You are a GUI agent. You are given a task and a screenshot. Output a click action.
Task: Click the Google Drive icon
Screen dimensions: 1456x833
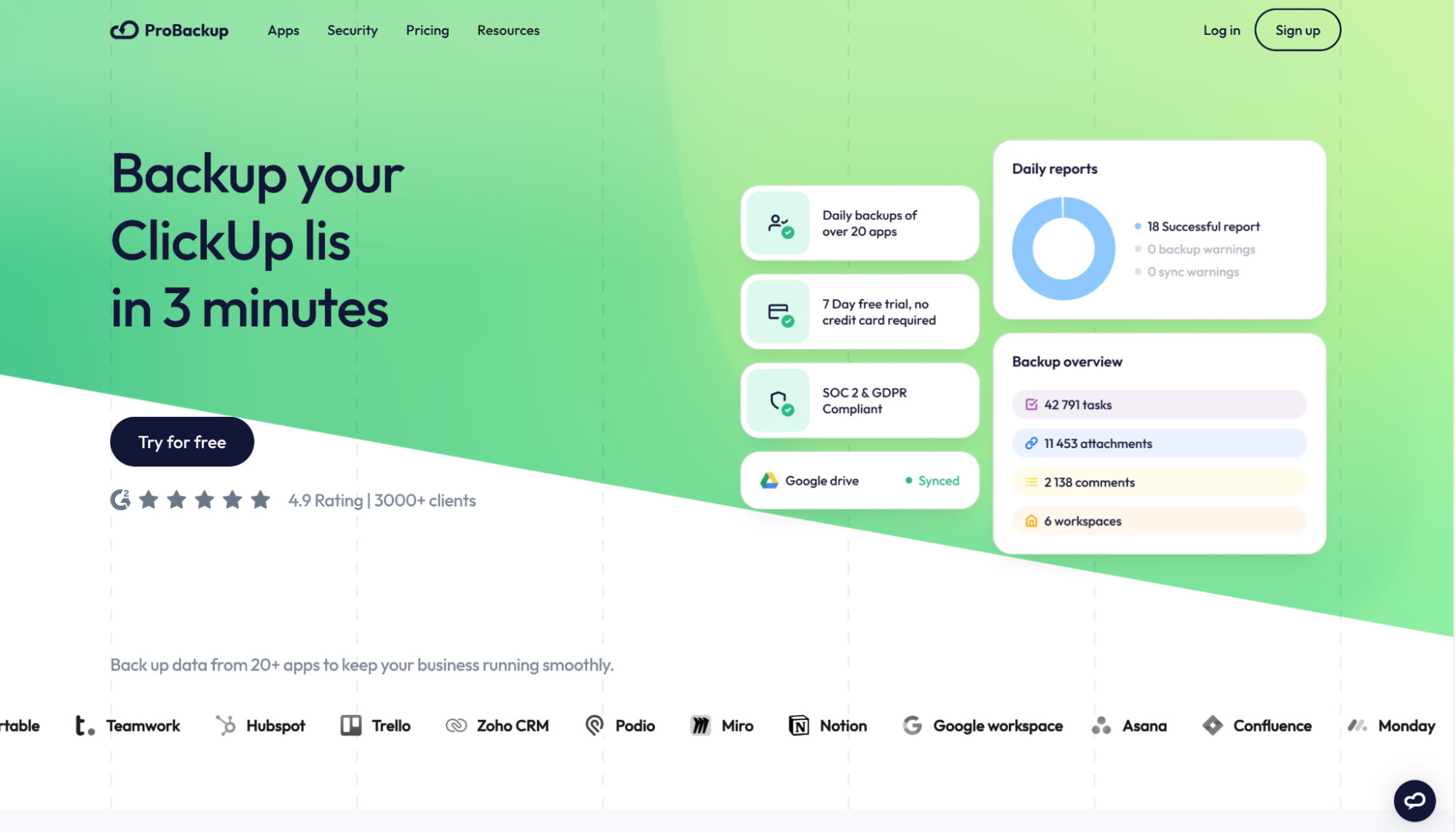[x=769, y=480]
